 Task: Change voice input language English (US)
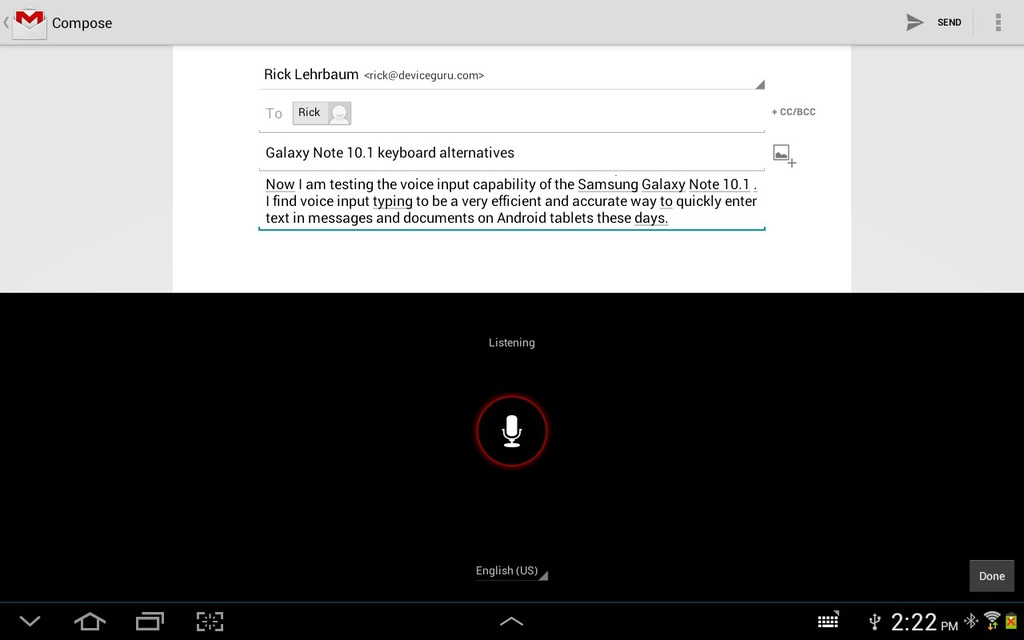(511, 571)
